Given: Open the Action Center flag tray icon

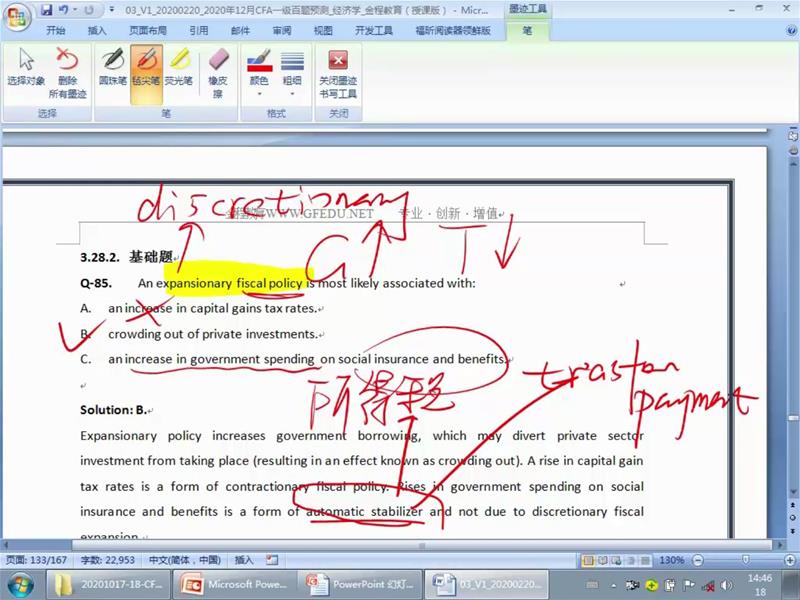Looking at the screenshot, I should (689, 585).
